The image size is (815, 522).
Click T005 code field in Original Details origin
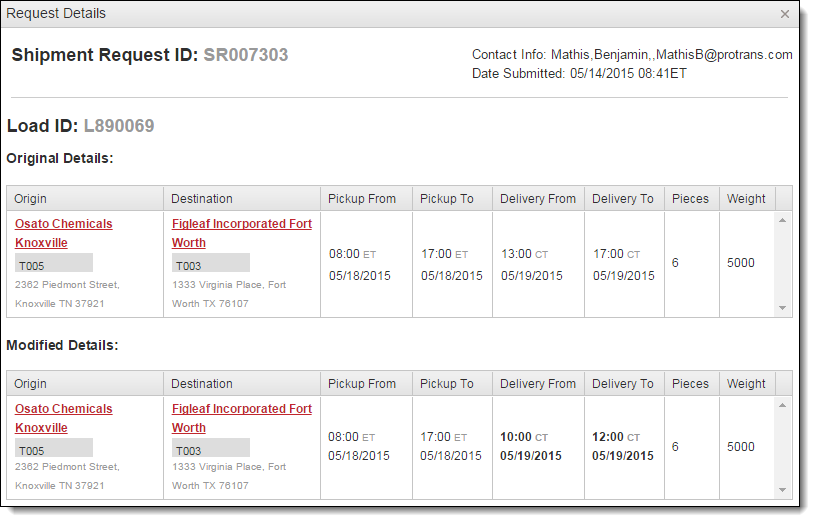point(54,265)
